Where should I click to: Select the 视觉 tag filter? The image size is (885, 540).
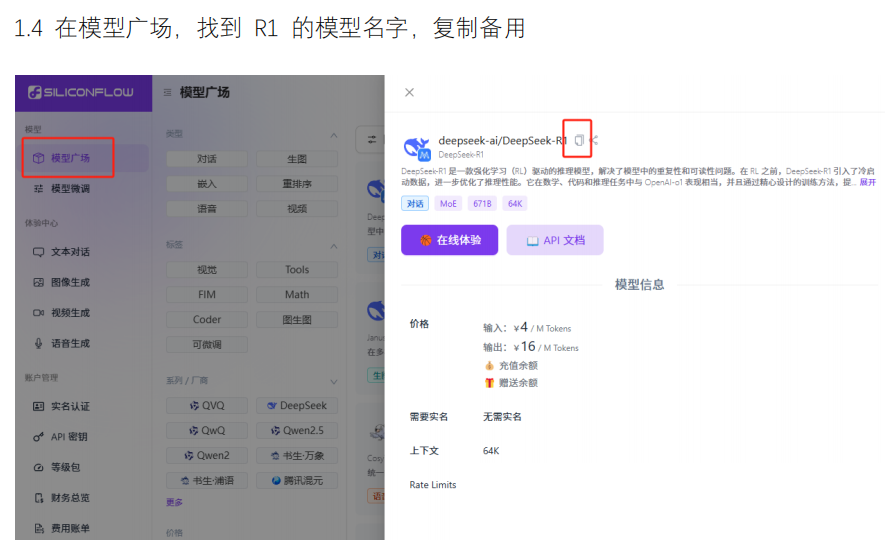pyautogui.click(x=207, y=270)
